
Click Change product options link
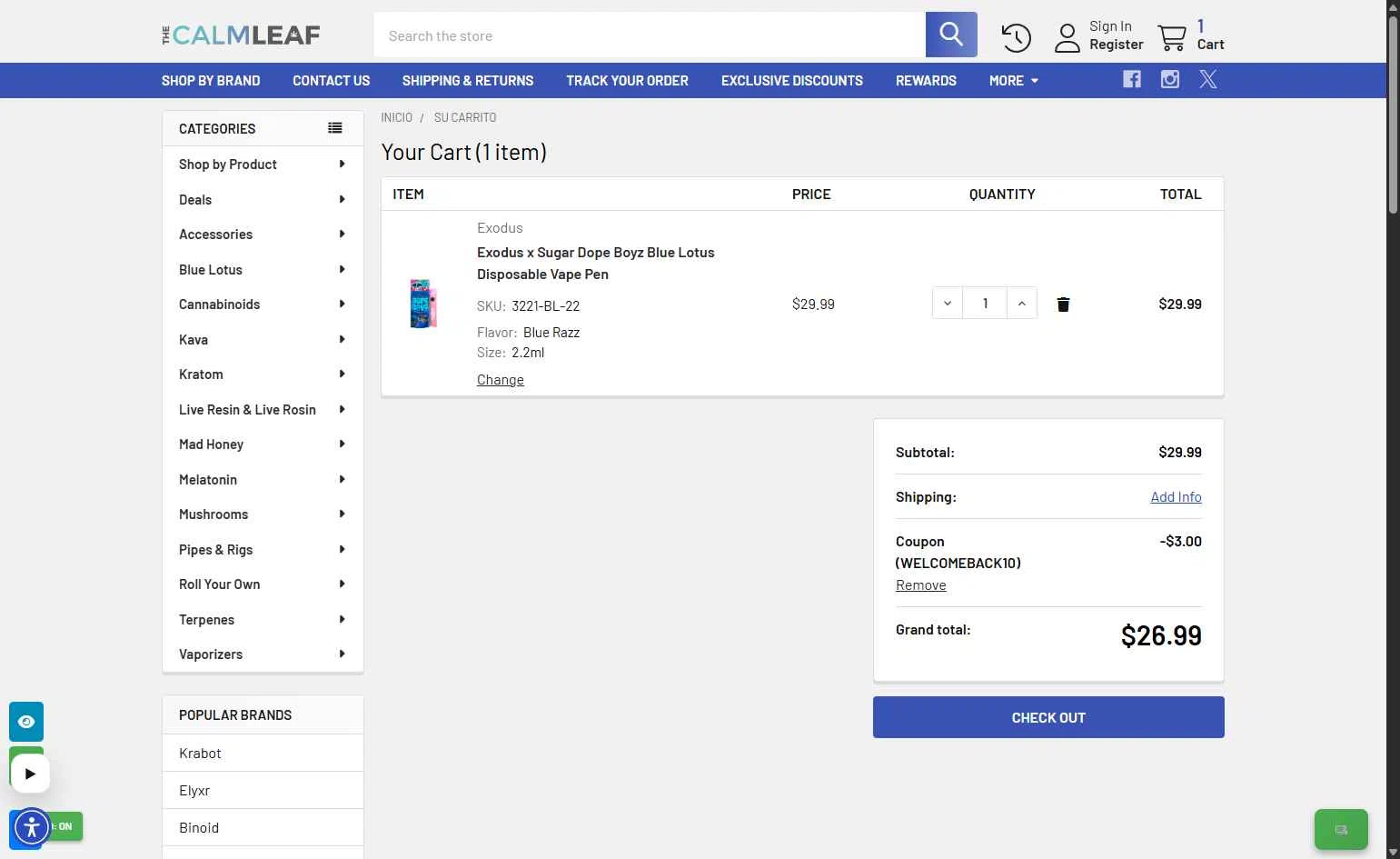tap(501, 380)
